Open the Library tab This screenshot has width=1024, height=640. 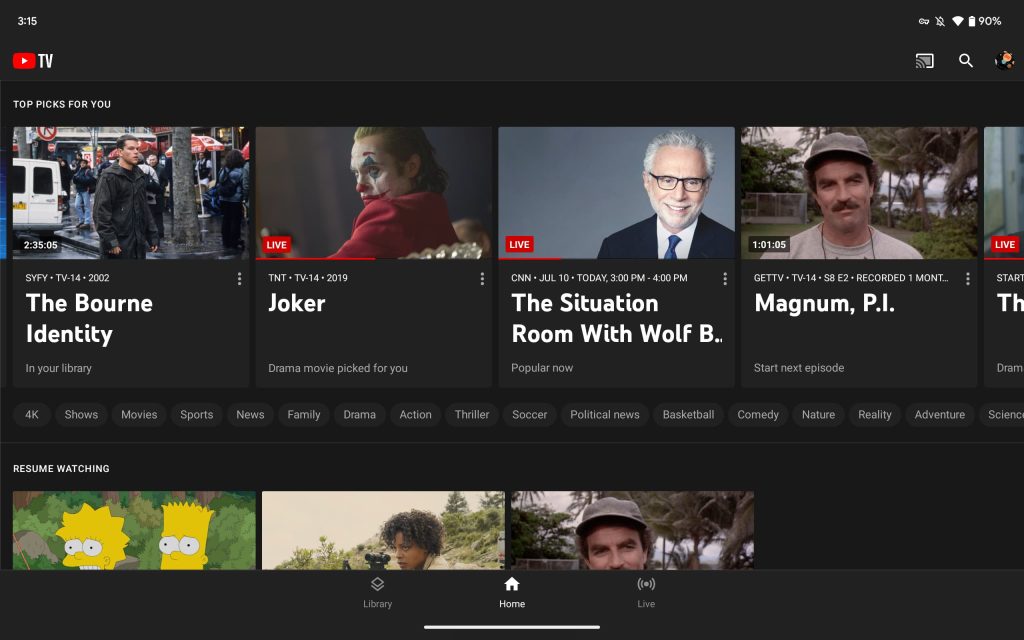coord(377,592)
